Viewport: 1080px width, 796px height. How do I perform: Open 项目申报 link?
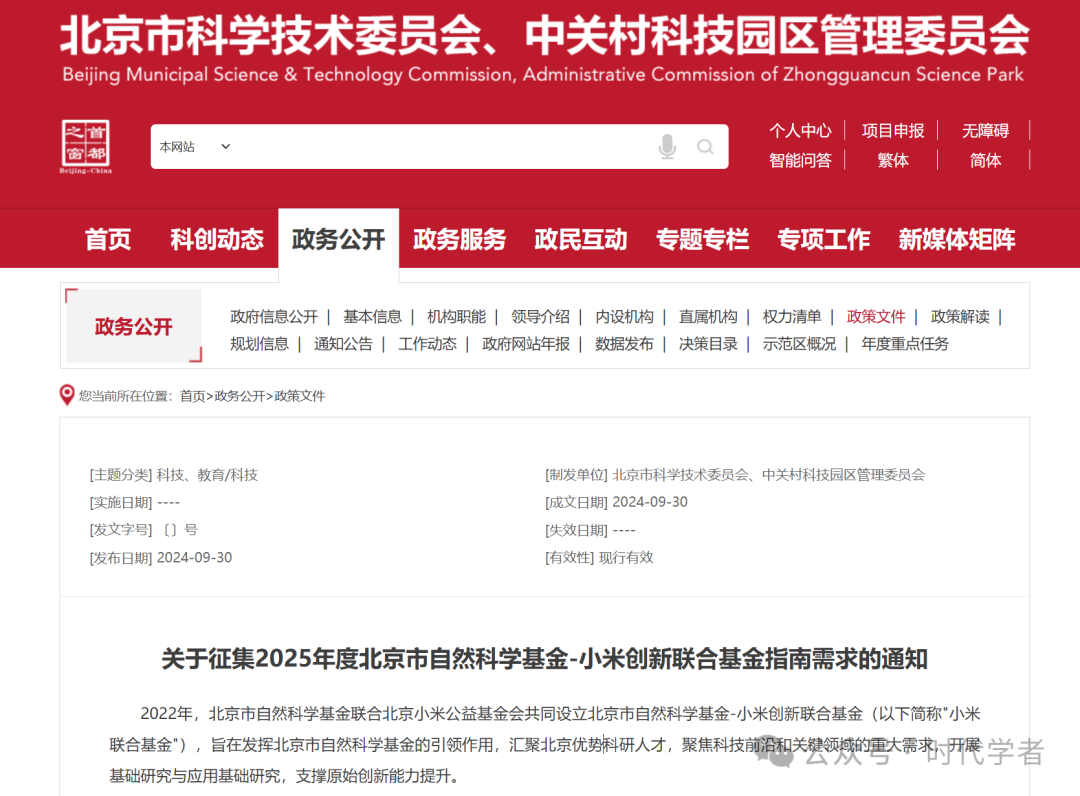coord(893,131)
